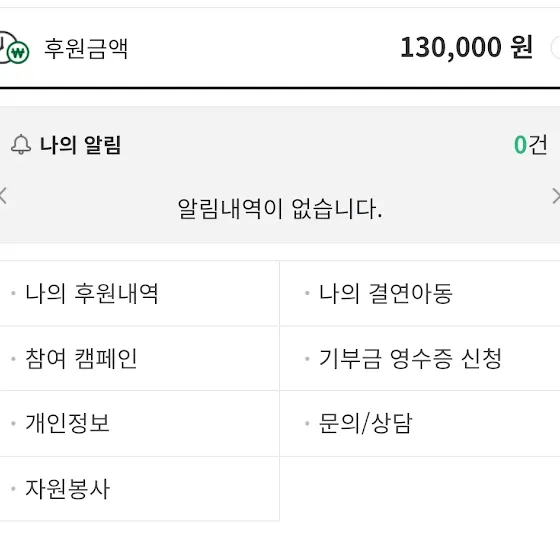Click the 나의 알림 heading
The height and width of the screenshot is (560, 560).
pos(81,145)
